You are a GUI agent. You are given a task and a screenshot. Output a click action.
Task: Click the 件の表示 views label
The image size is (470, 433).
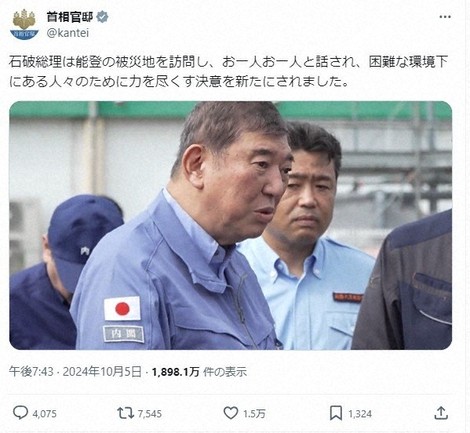[225, 372]
